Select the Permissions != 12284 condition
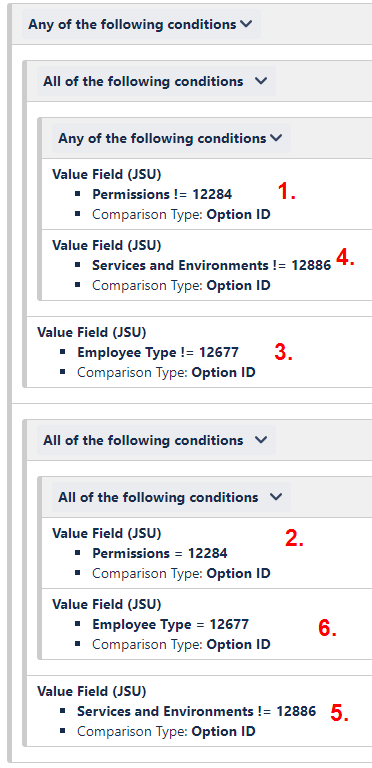Screen dimensions: 372x768 (x=162, y=194)
